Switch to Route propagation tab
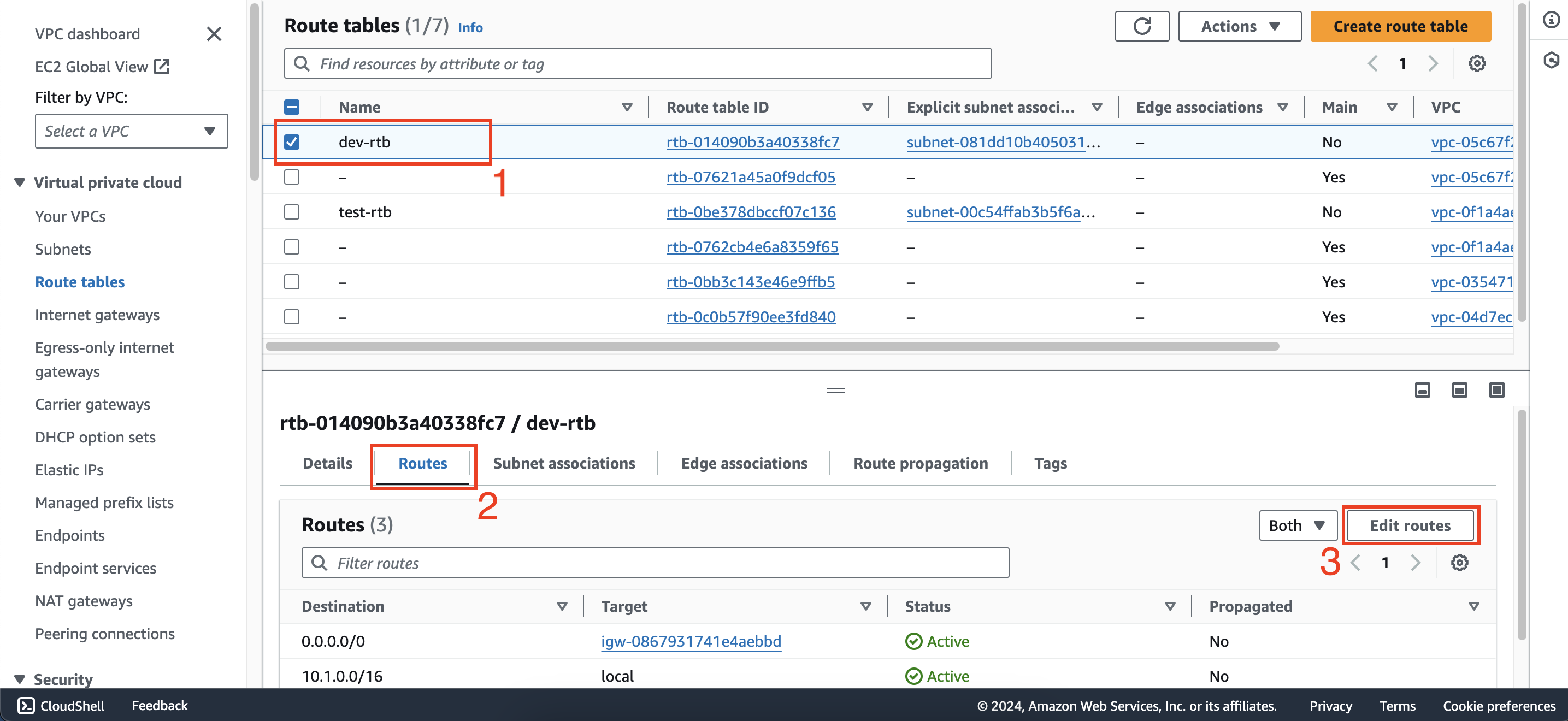 point(921,464)
